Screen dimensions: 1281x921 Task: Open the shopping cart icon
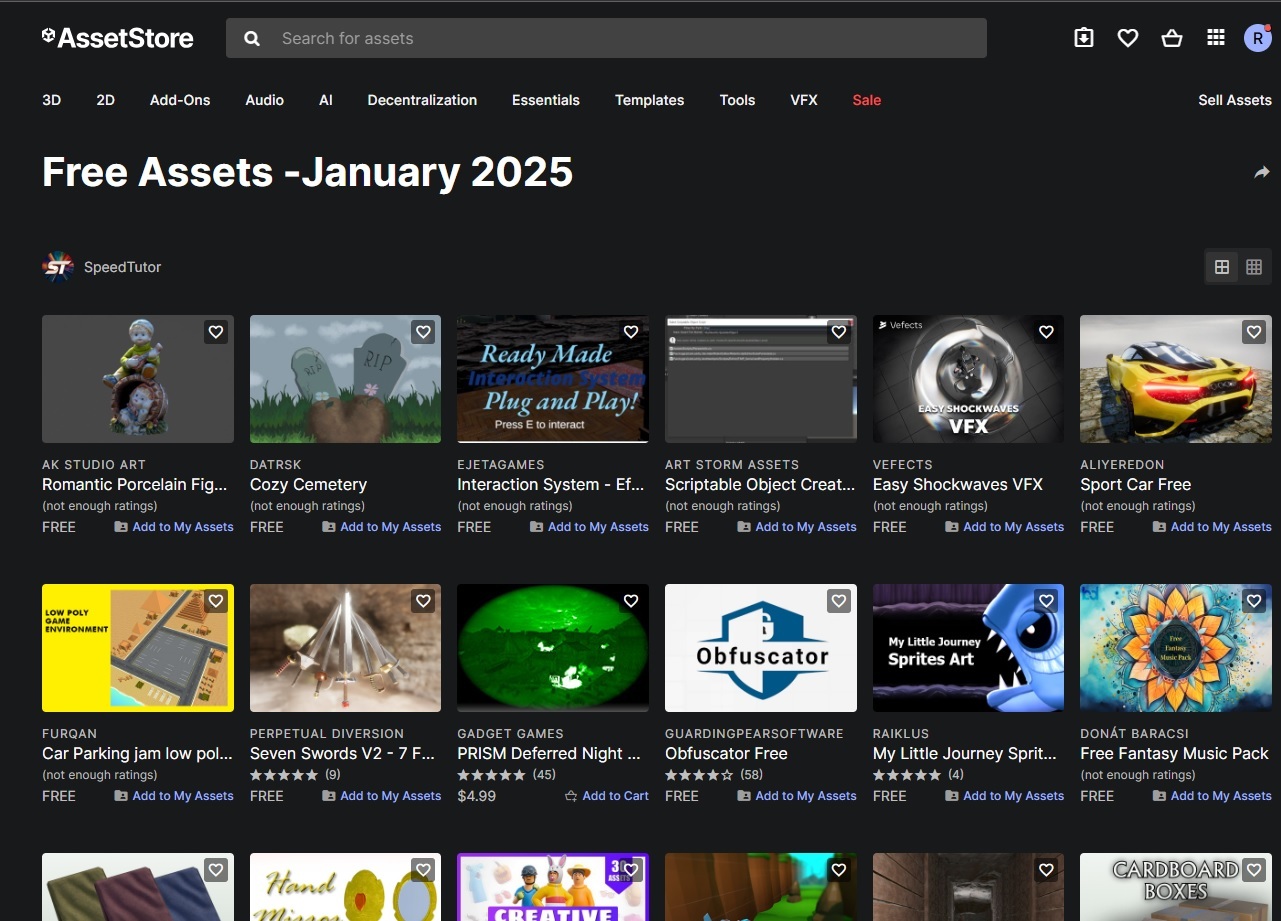pos(1172,38)
